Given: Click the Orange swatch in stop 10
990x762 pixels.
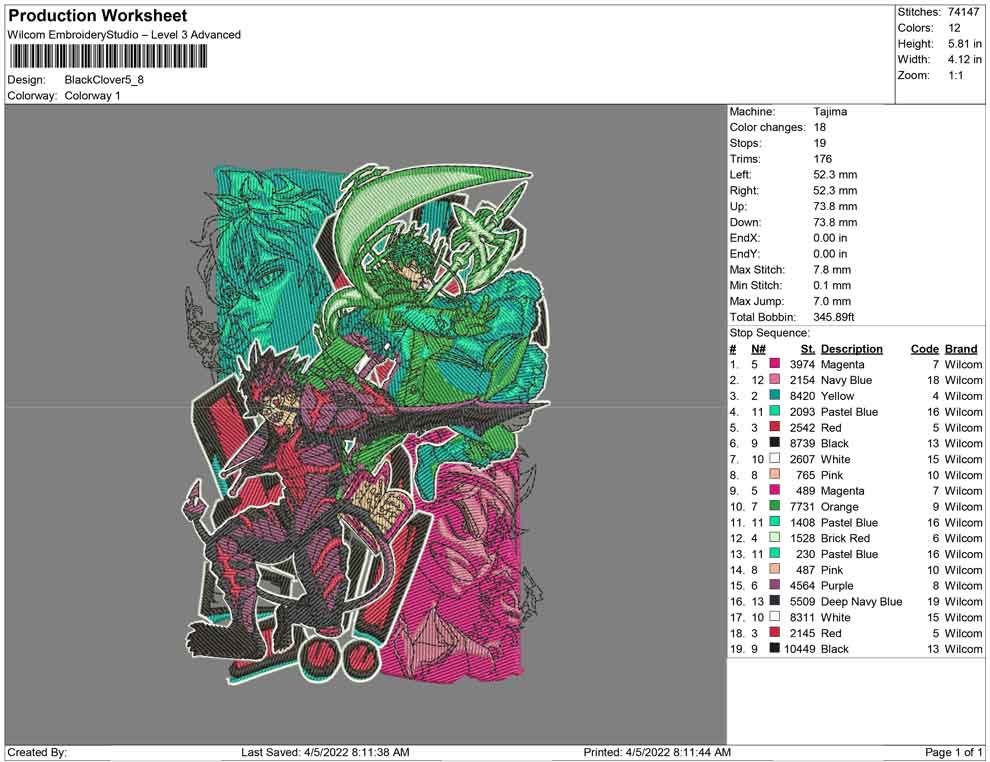Looking at the screenshot, I should pyautogui.click(x=775, y=506).
